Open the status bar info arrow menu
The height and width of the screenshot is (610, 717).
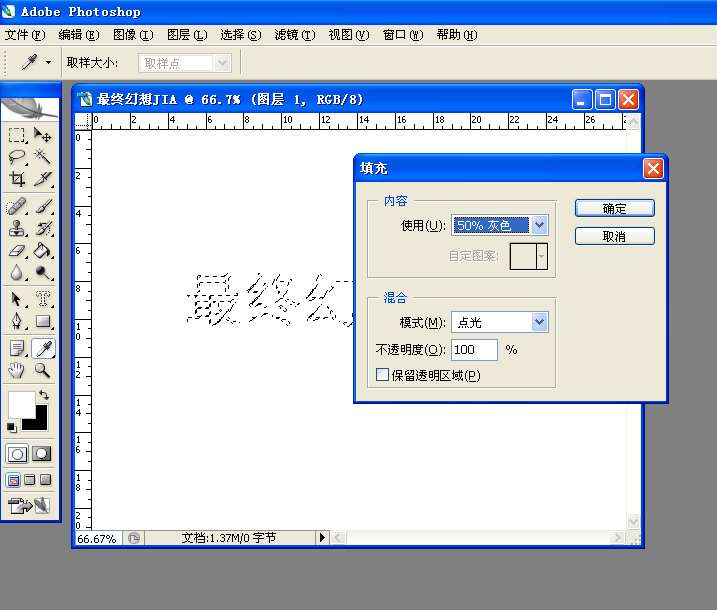pos(322,537)
